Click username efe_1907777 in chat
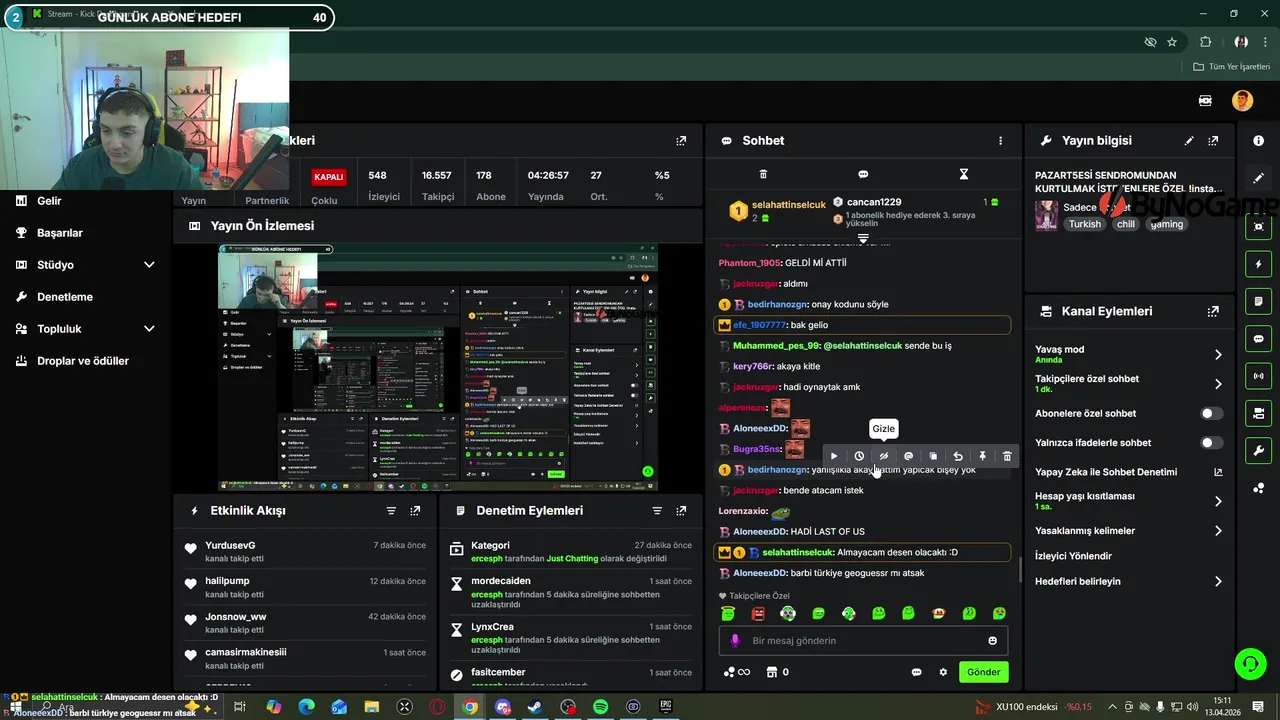The width and height of the screenshot is (1280, 720). coord(759,325)
